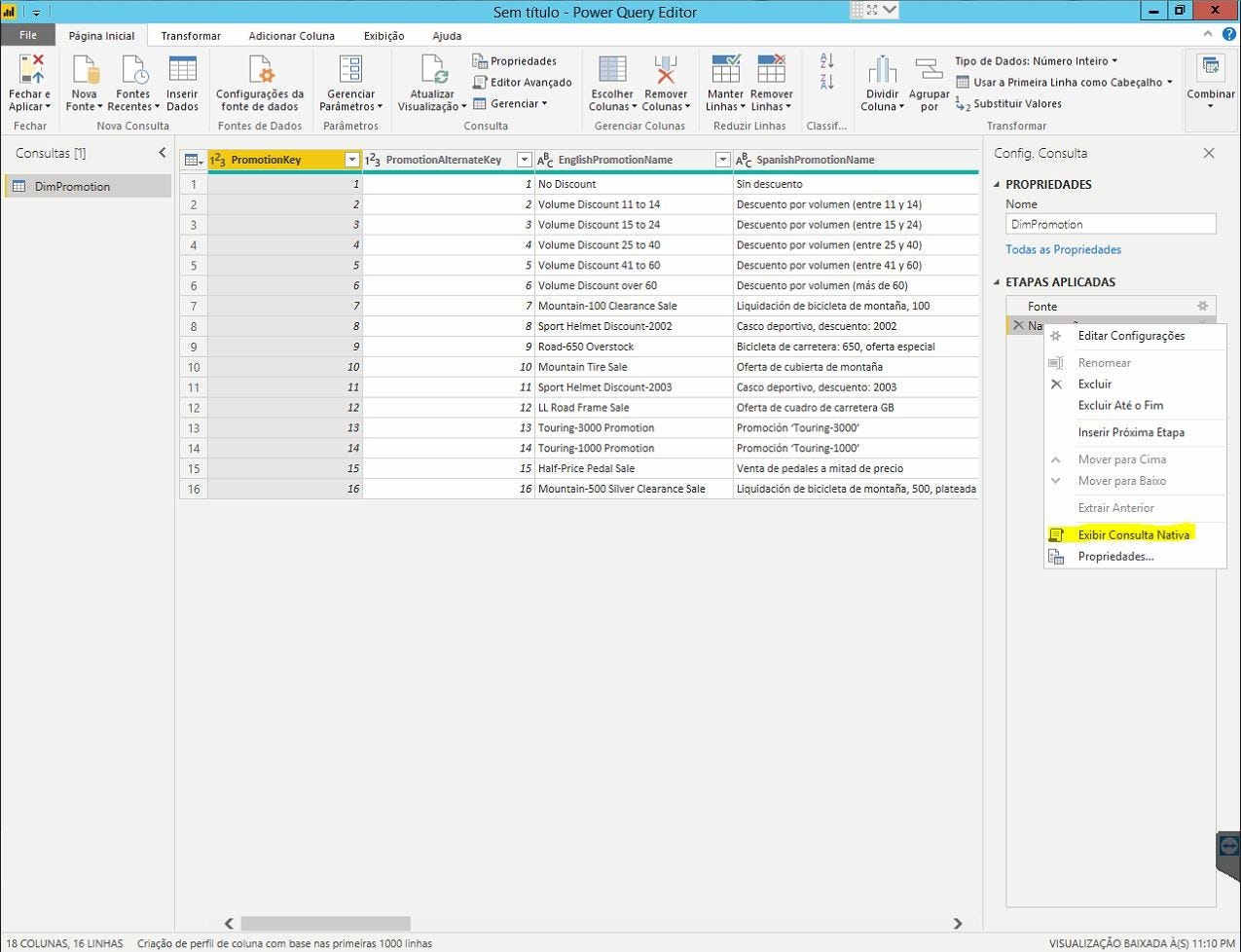This screenshot has width=1241, height=952.
Task: Select the 'Sin descuento' cell
Action: (x=856, y=184)
